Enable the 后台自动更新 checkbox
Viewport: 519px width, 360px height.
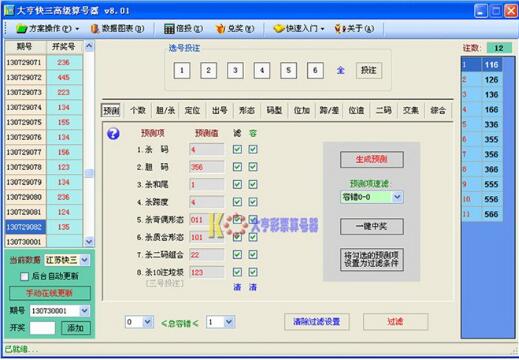(24, 276)
